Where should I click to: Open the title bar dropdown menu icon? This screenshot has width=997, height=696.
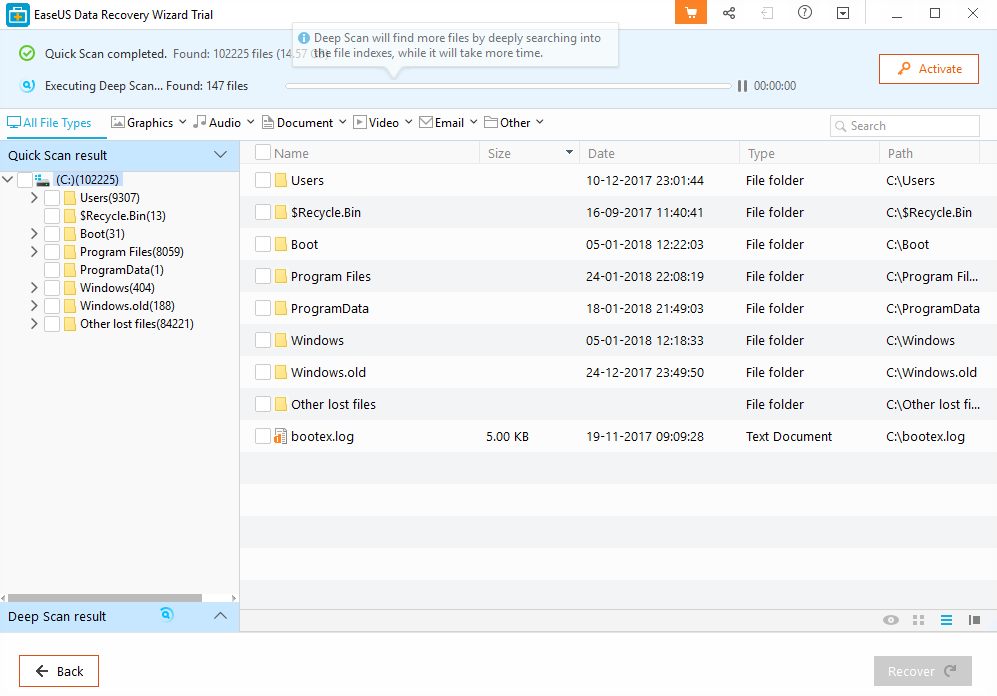point(843,13)
